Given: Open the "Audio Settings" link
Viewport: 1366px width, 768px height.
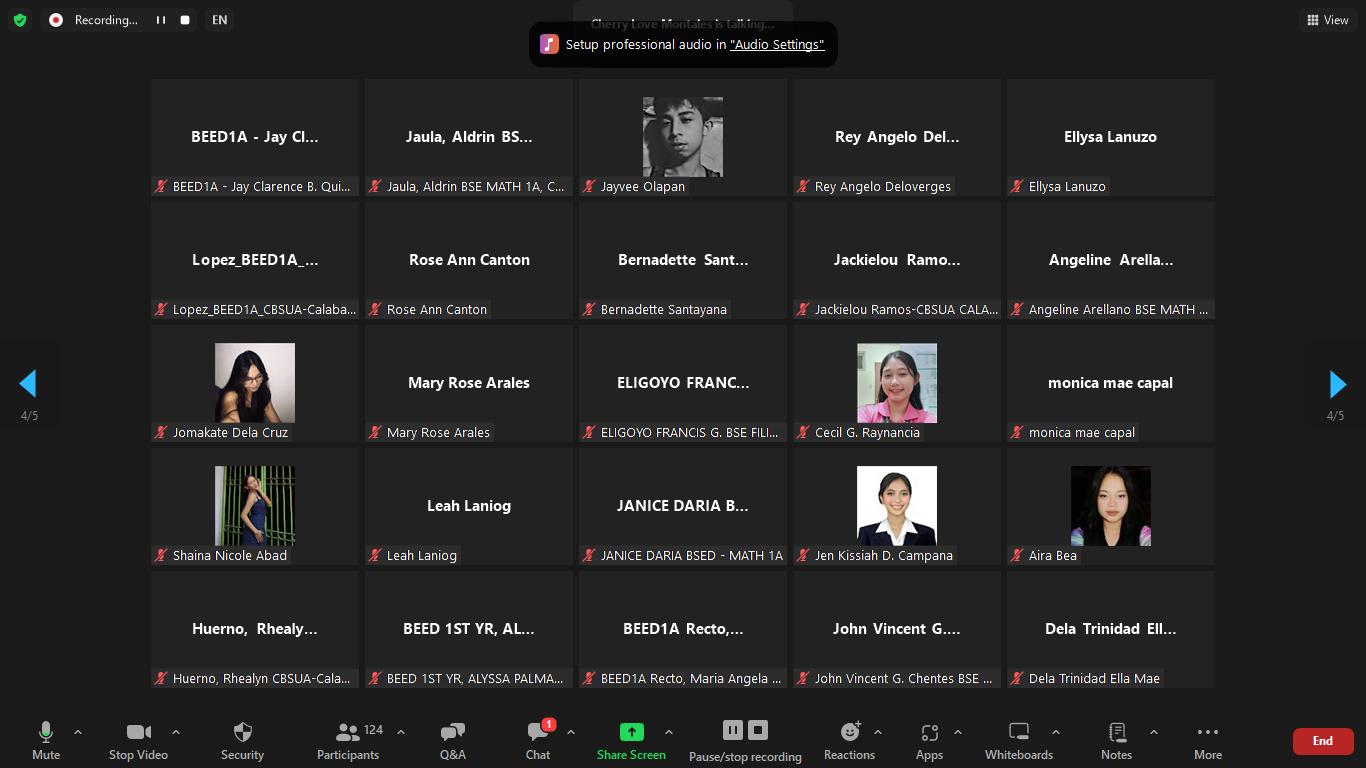Looking at the screenshot, I should (x=777, y=45).
